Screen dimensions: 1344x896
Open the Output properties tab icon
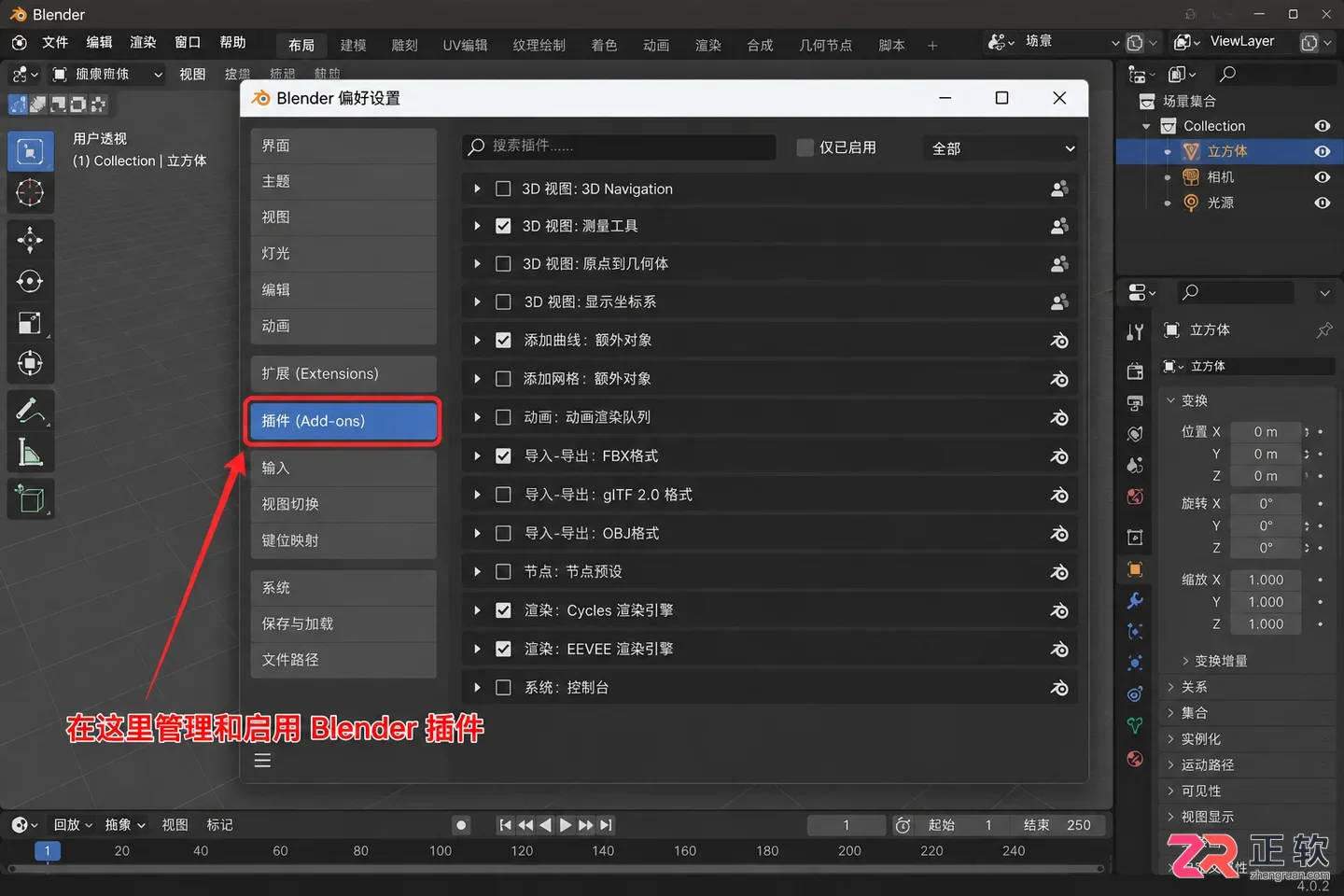pos(1135,403)
